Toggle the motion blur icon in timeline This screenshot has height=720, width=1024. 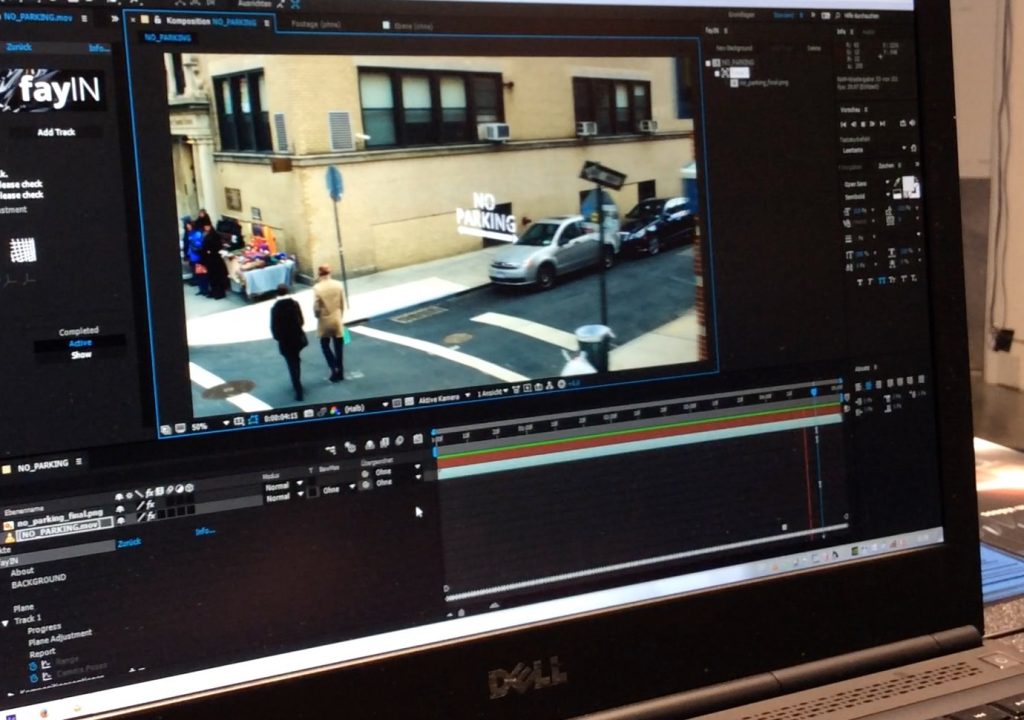[x=400, y=441]
